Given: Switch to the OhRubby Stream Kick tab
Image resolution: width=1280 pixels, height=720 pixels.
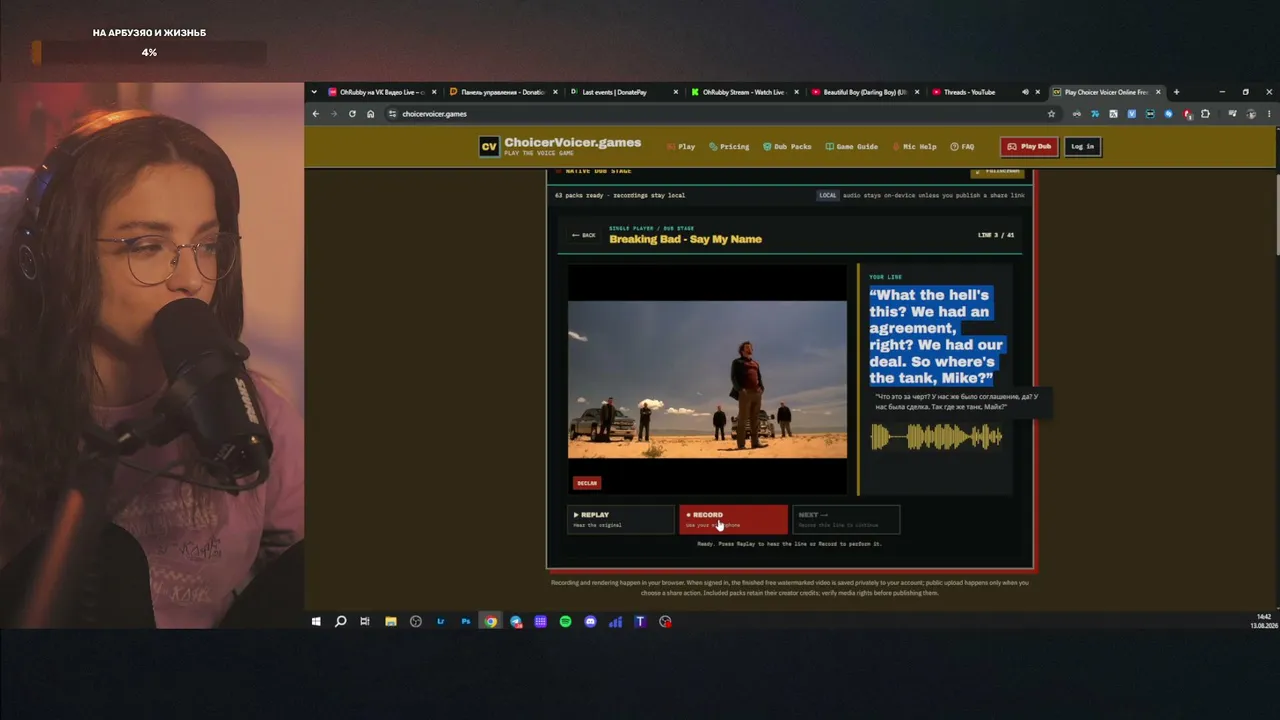Looking at the screenshot, I should [744, 92].
